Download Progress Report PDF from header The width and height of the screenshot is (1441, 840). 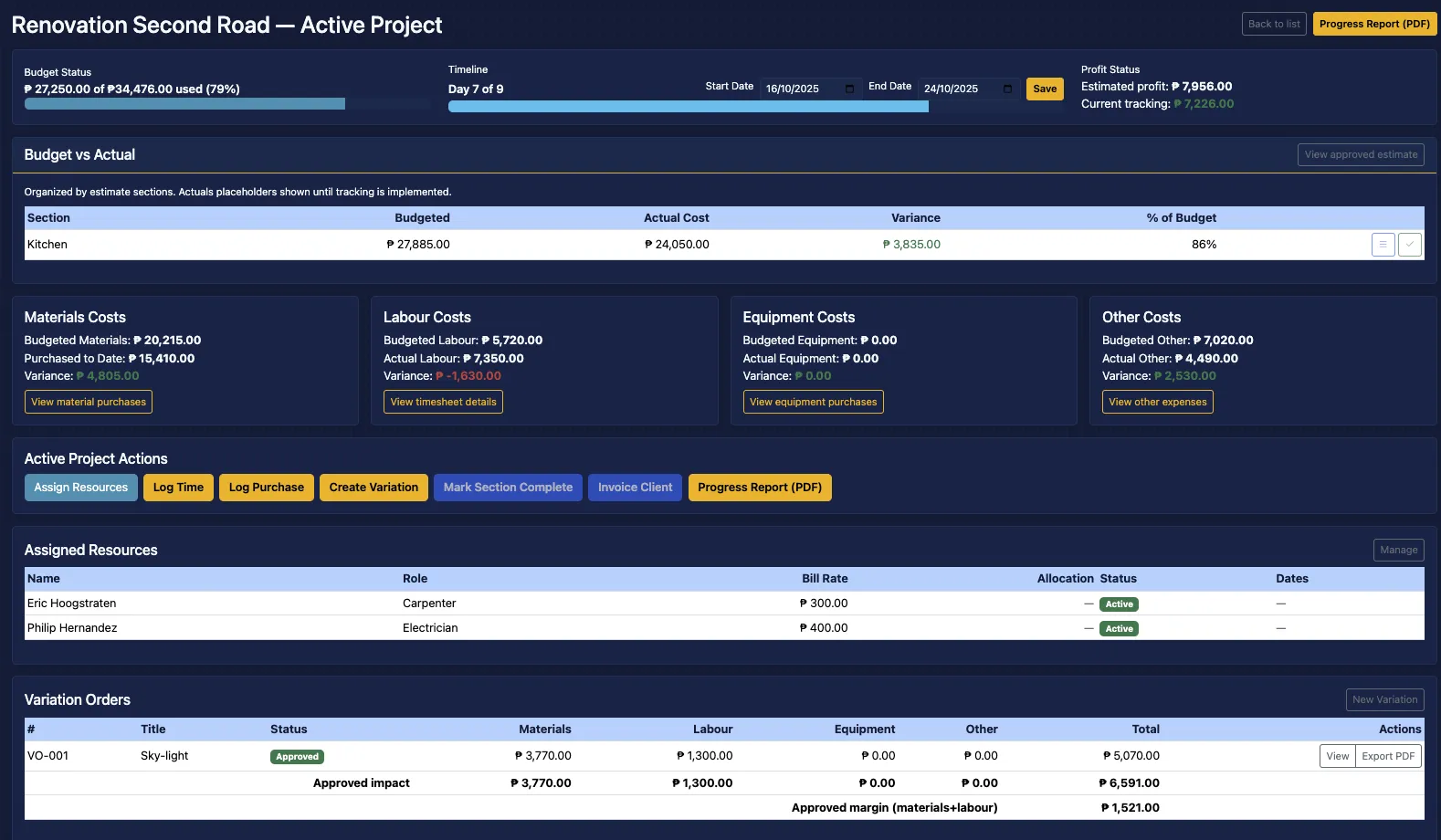(1374, 24)
